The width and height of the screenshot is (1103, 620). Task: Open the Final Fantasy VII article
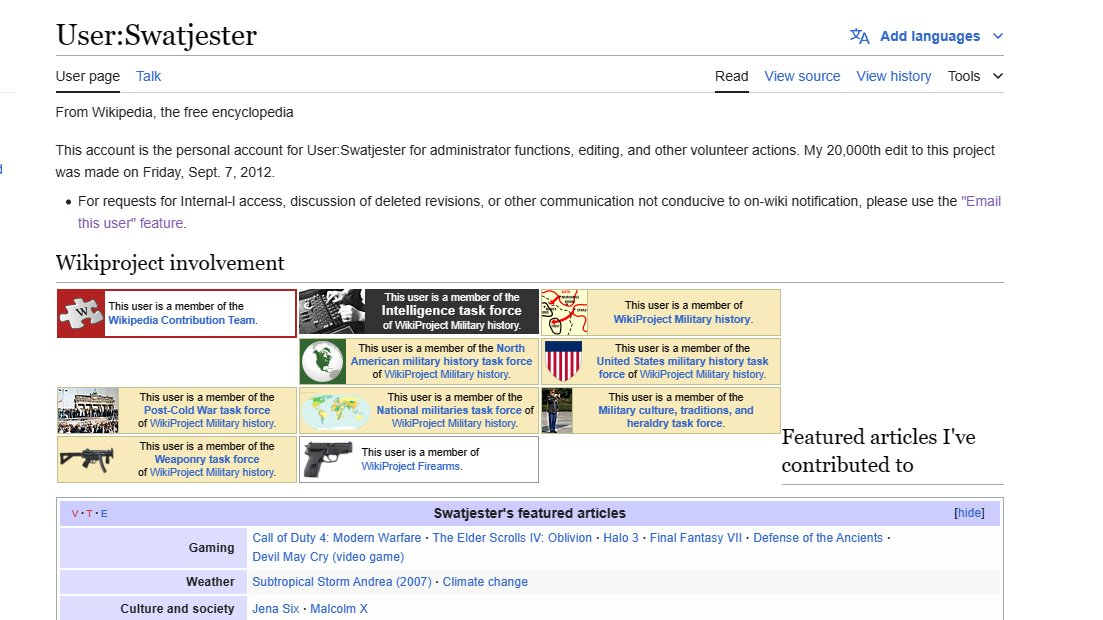[x=696, y=538]
